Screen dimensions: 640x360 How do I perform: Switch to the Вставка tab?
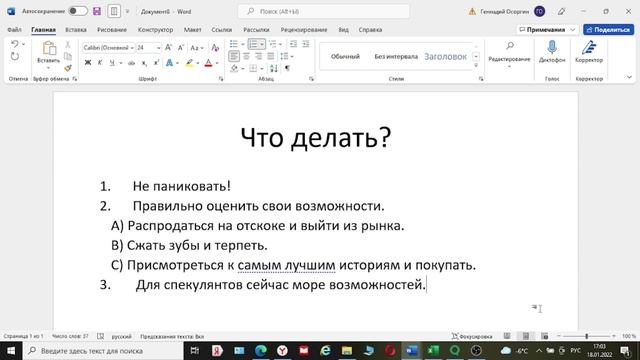click(x=76, y=29)
